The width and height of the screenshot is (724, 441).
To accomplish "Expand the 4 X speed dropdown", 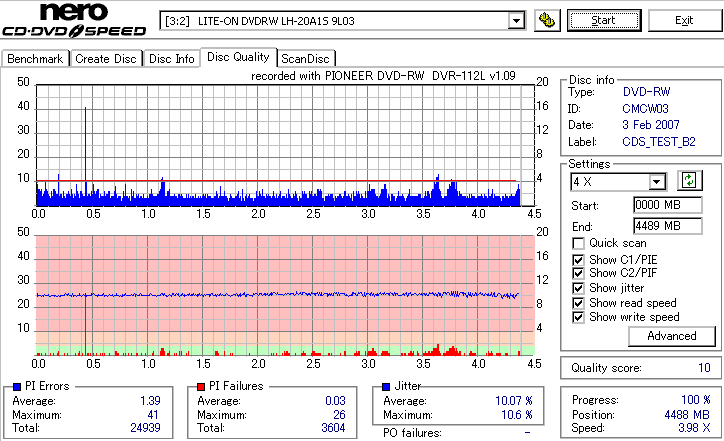I will click(x=656, y=182).
